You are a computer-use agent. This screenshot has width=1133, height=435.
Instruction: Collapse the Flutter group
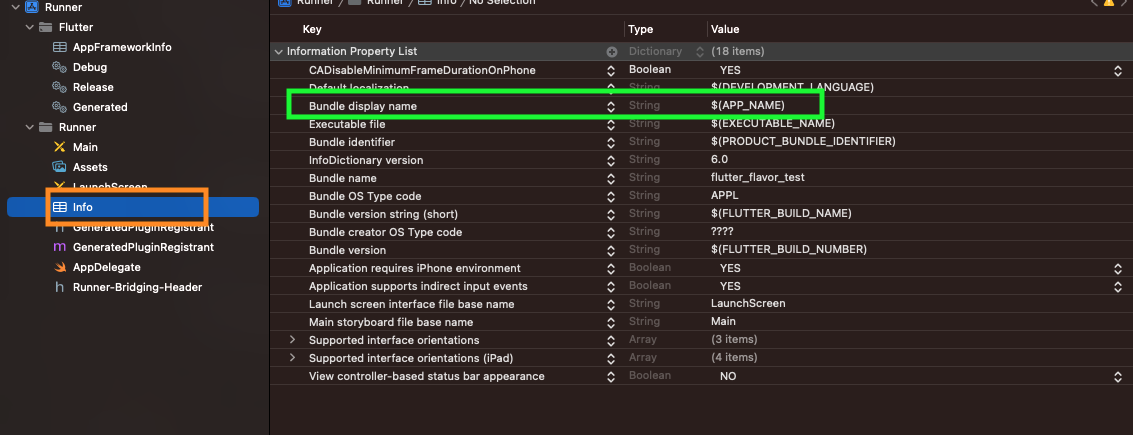(29, 27)
